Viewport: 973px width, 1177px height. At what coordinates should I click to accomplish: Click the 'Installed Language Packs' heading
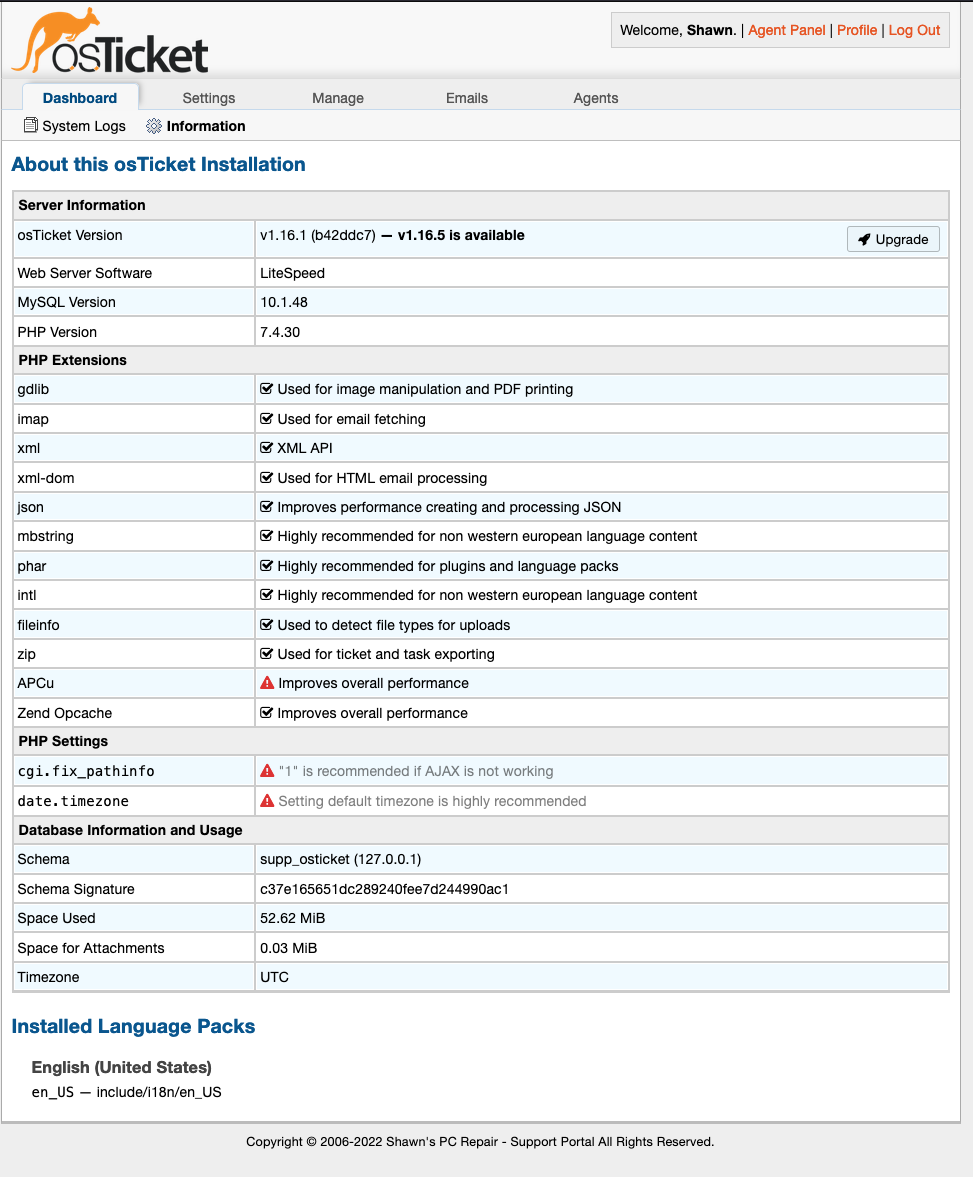134,1026
